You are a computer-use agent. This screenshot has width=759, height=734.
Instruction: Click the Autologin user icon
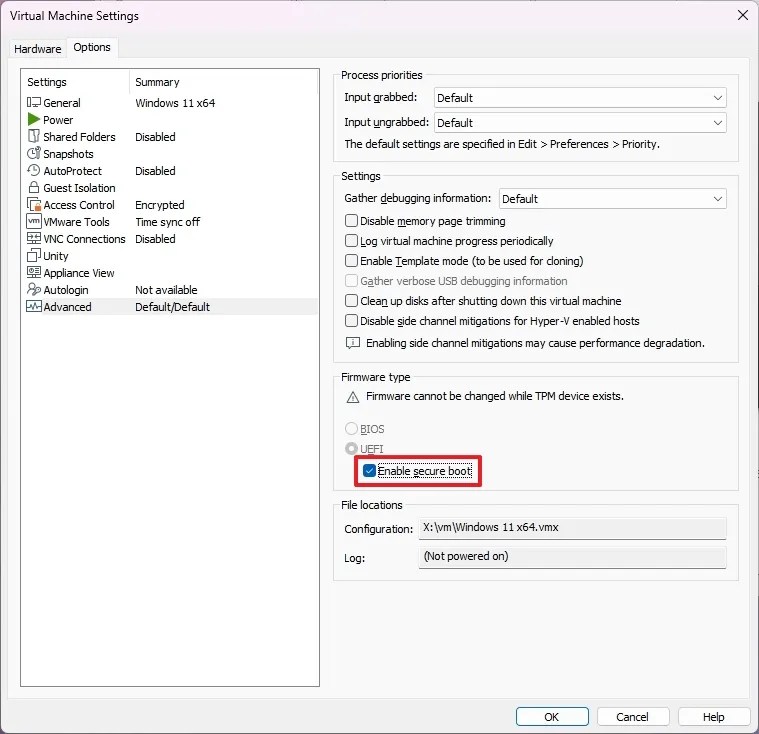(33, 289)
